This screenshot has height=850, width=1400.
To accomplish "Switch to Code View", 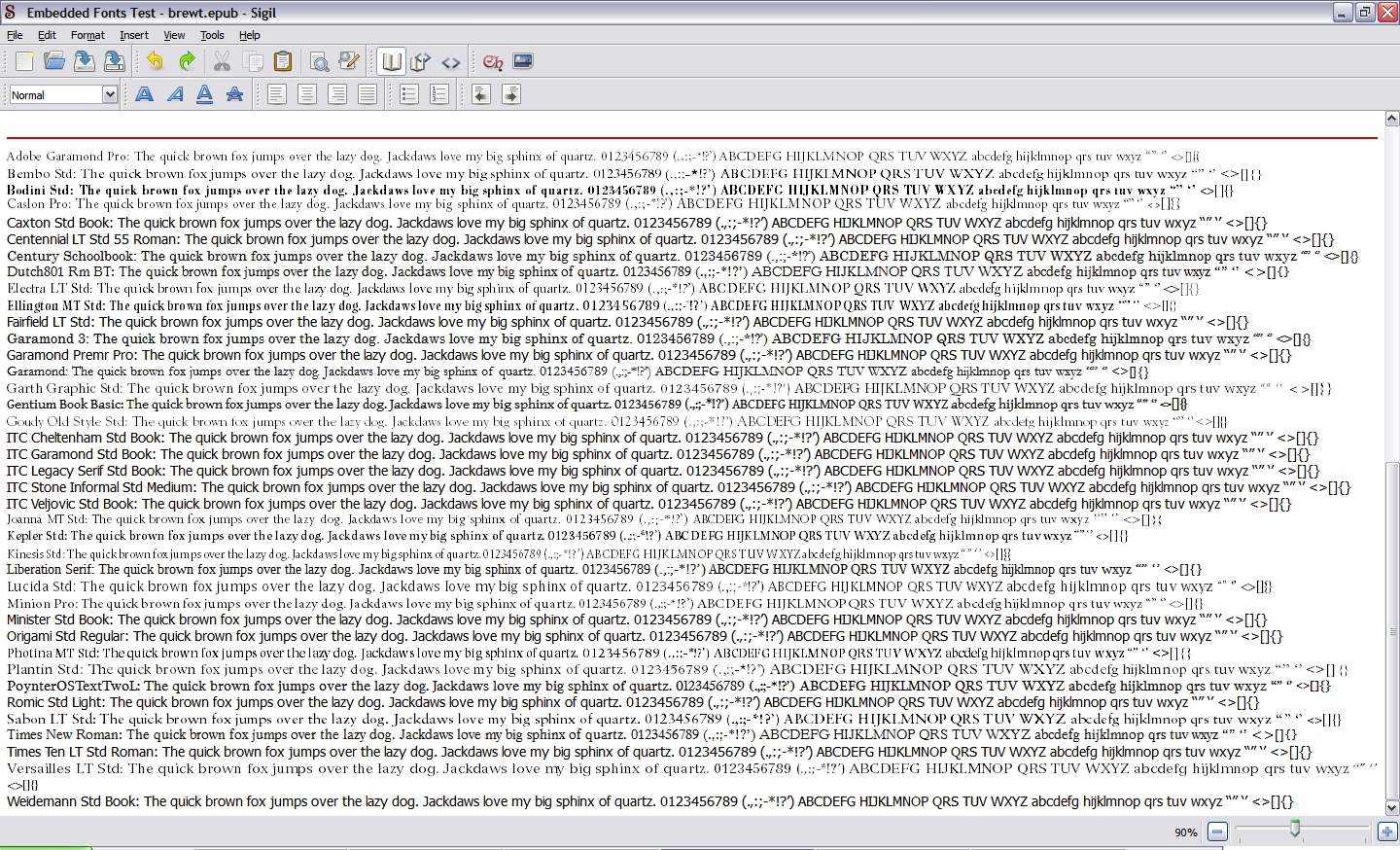I will click(451, 61).
